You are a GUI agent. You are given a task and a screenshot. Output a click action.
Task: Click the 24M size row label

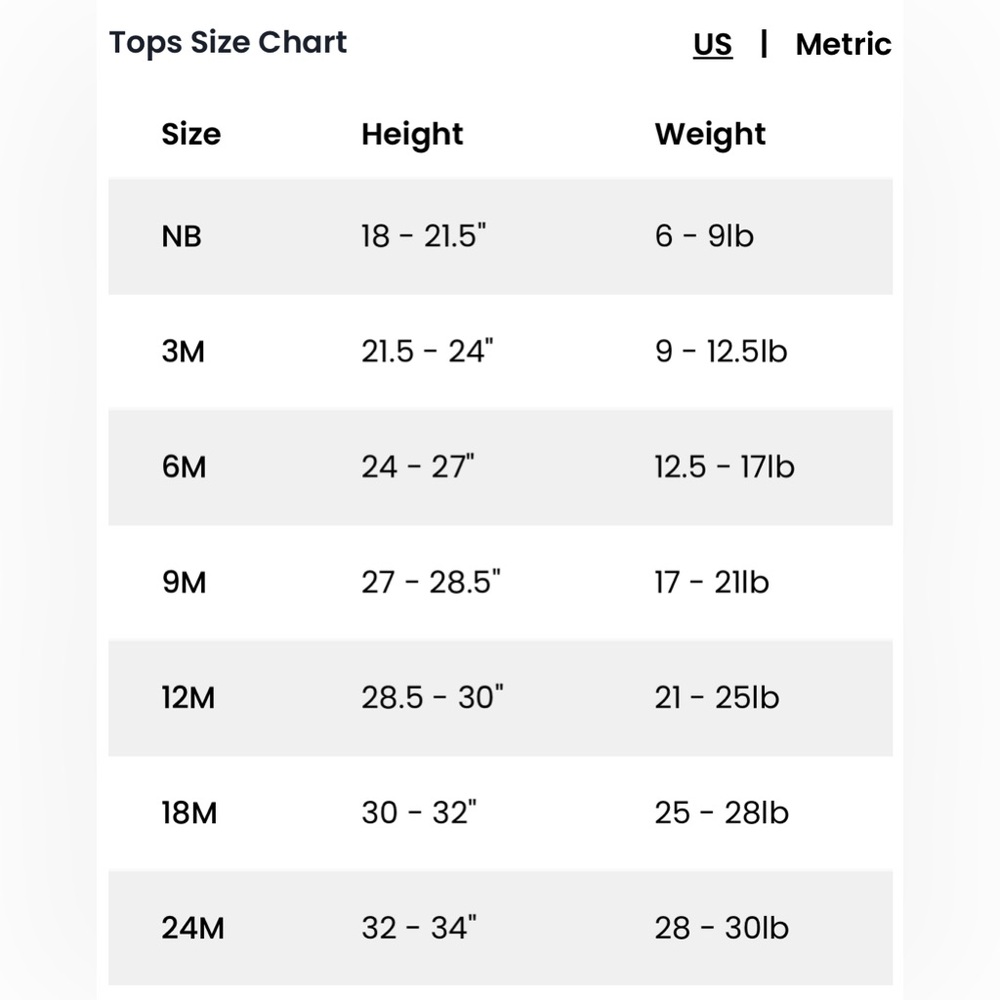coord(193,928)
